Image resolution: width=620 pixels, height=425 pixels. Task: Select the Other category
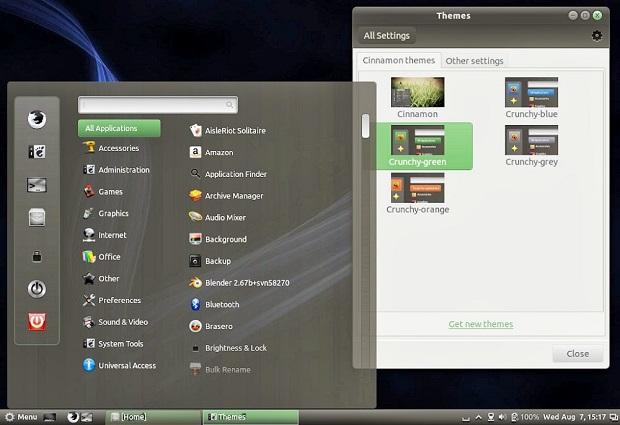[101, 278]
